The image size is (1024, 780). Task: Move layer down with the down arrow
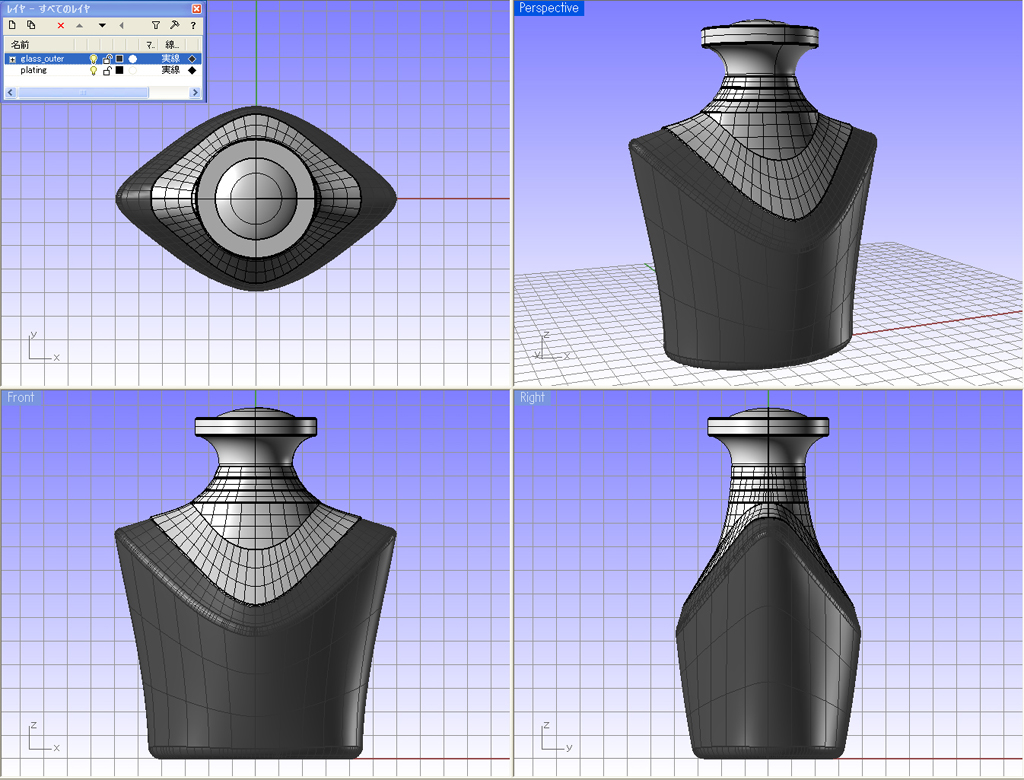[102, 25]
